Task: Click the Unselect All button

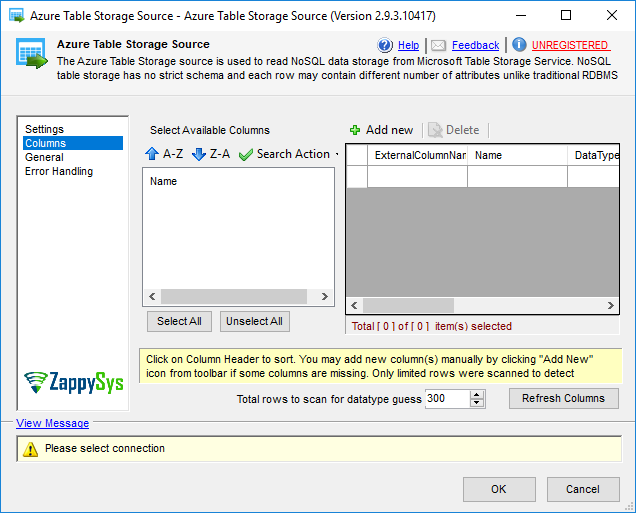Action: point(255,321)
